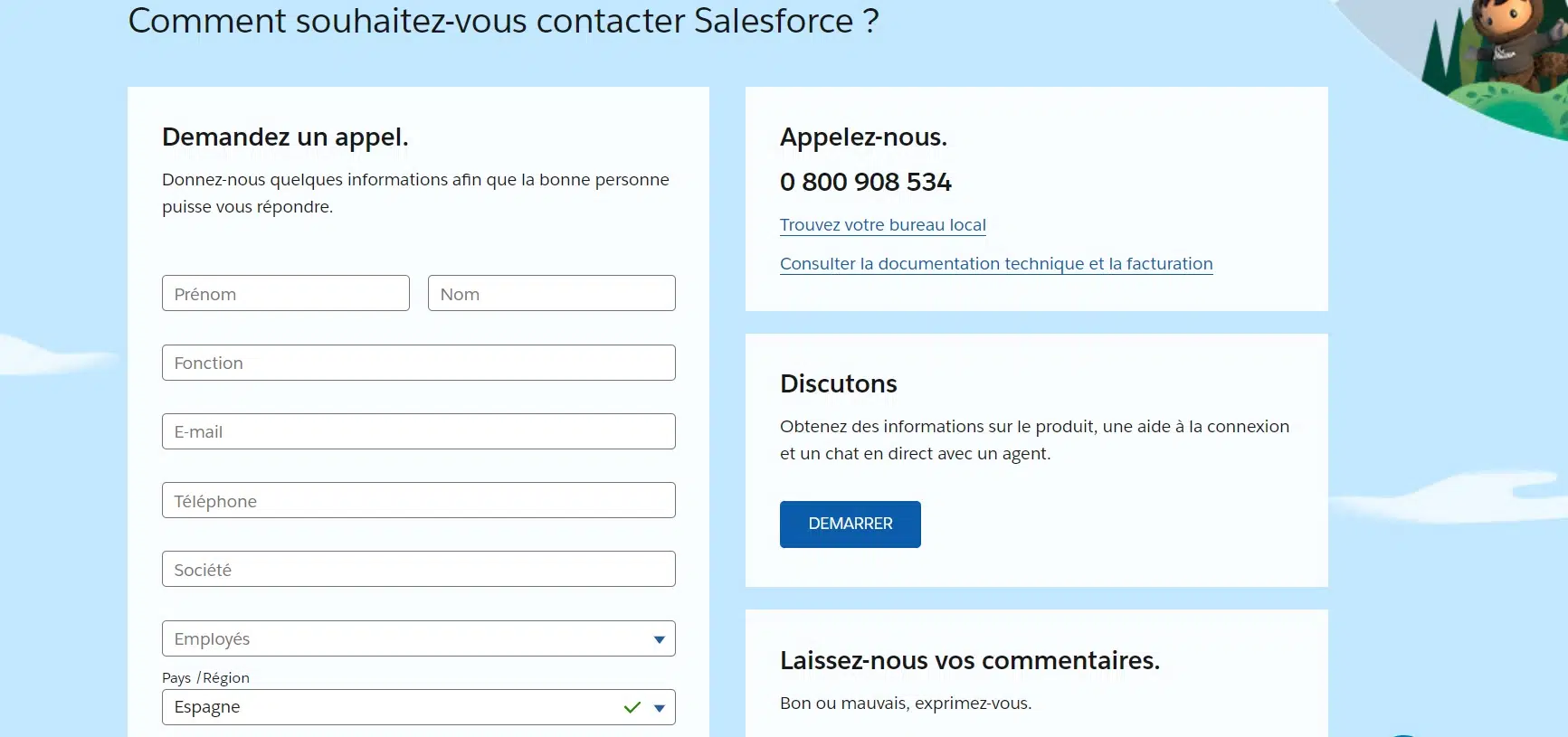Select the Fonction input box
1568x737 pixels.
tap(418, 363)
